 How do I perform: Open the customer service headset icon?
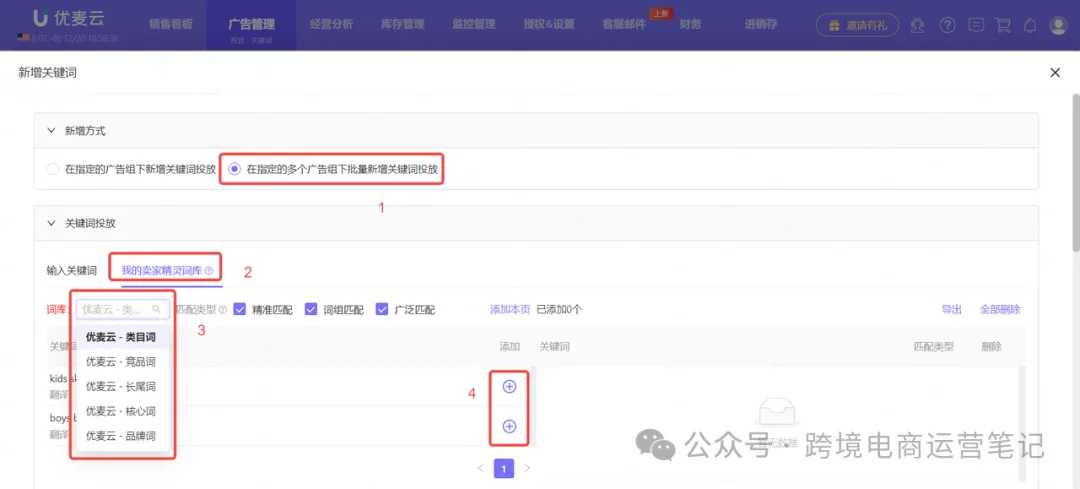click(x=917, y=25)
